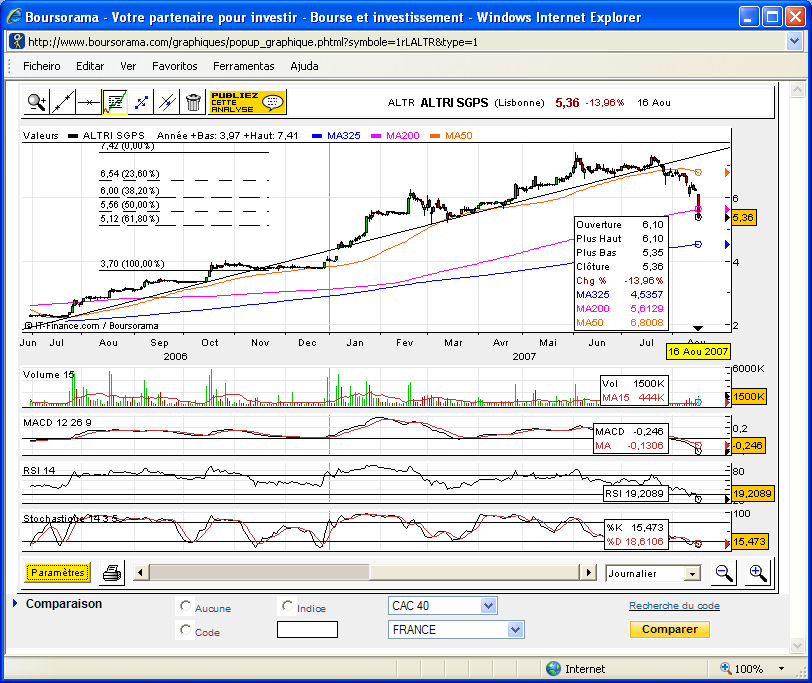Click the Internet Explorer logo in title bar
The width and height of the screenshot is (812, 683).
pyautogui.click(x=14, y=17)
